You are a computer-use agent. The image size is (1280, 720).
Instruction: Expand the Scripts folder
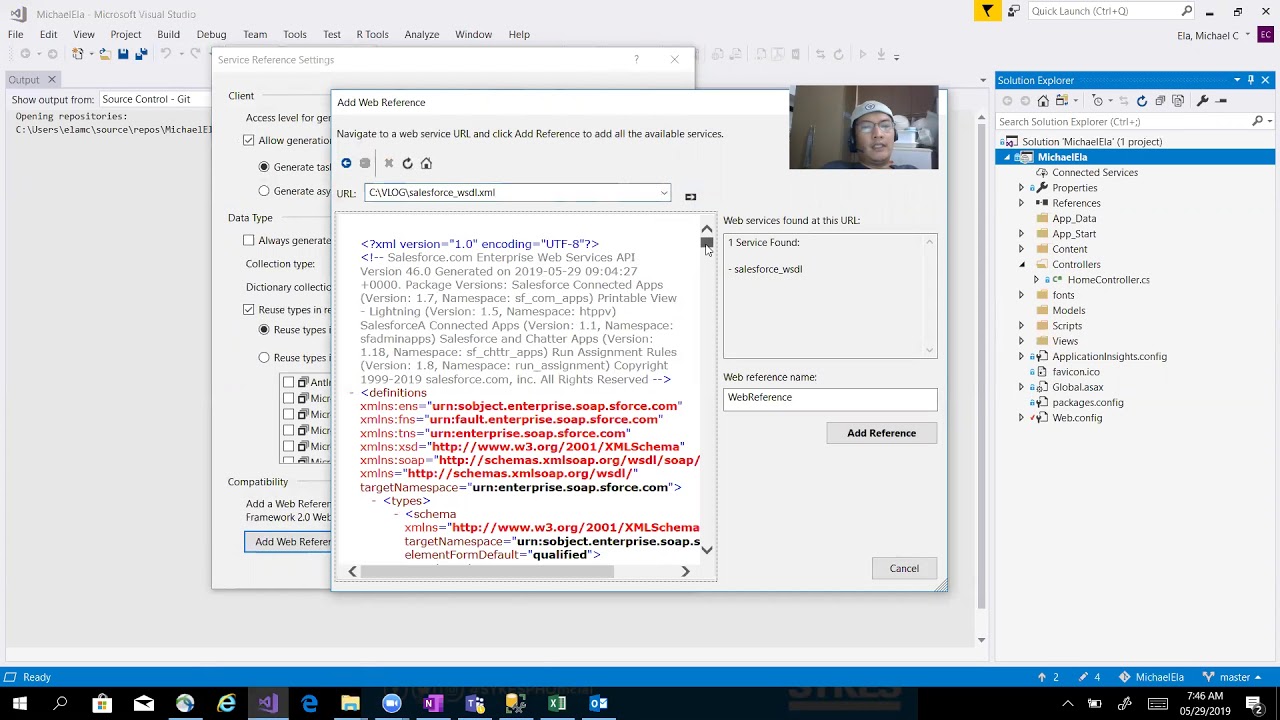click(1021, 326)
